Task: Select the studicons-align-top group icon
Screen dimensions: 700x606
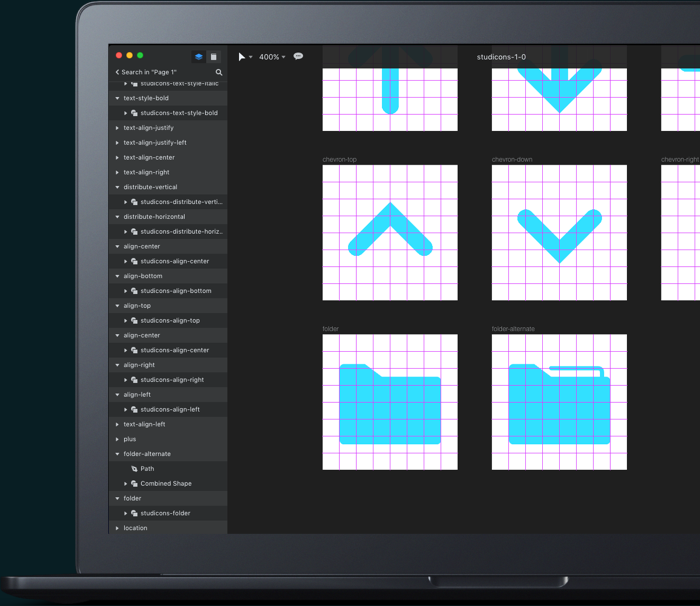Action: (x=134, y=320)
